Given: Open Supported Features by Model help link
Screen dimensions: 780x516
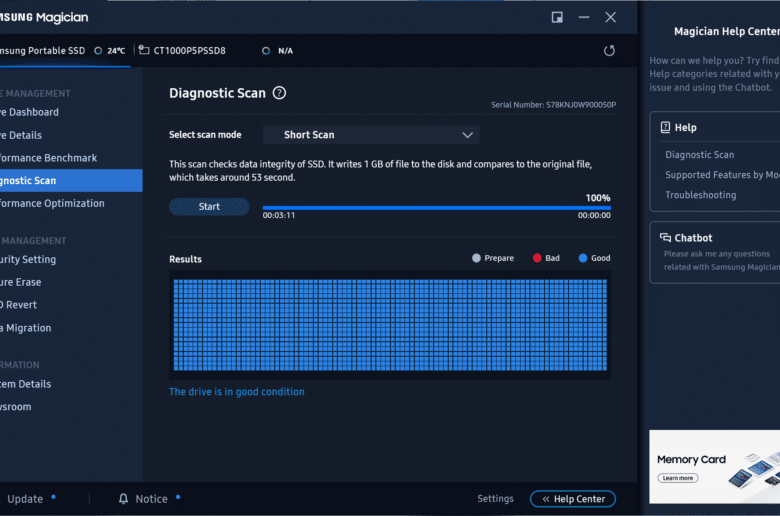Looking at the screenshot, I should pos(722,175).
